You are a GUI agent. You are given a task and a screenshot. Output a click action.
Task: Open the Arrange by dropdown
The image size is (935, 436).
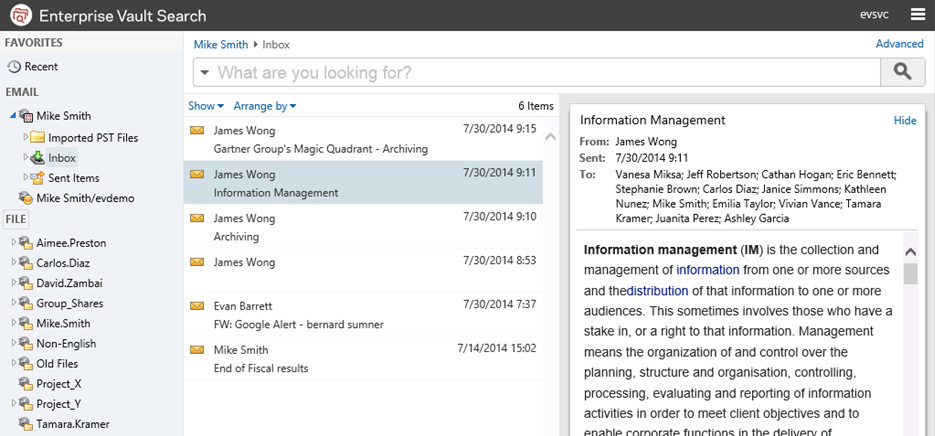coord(264,106)
